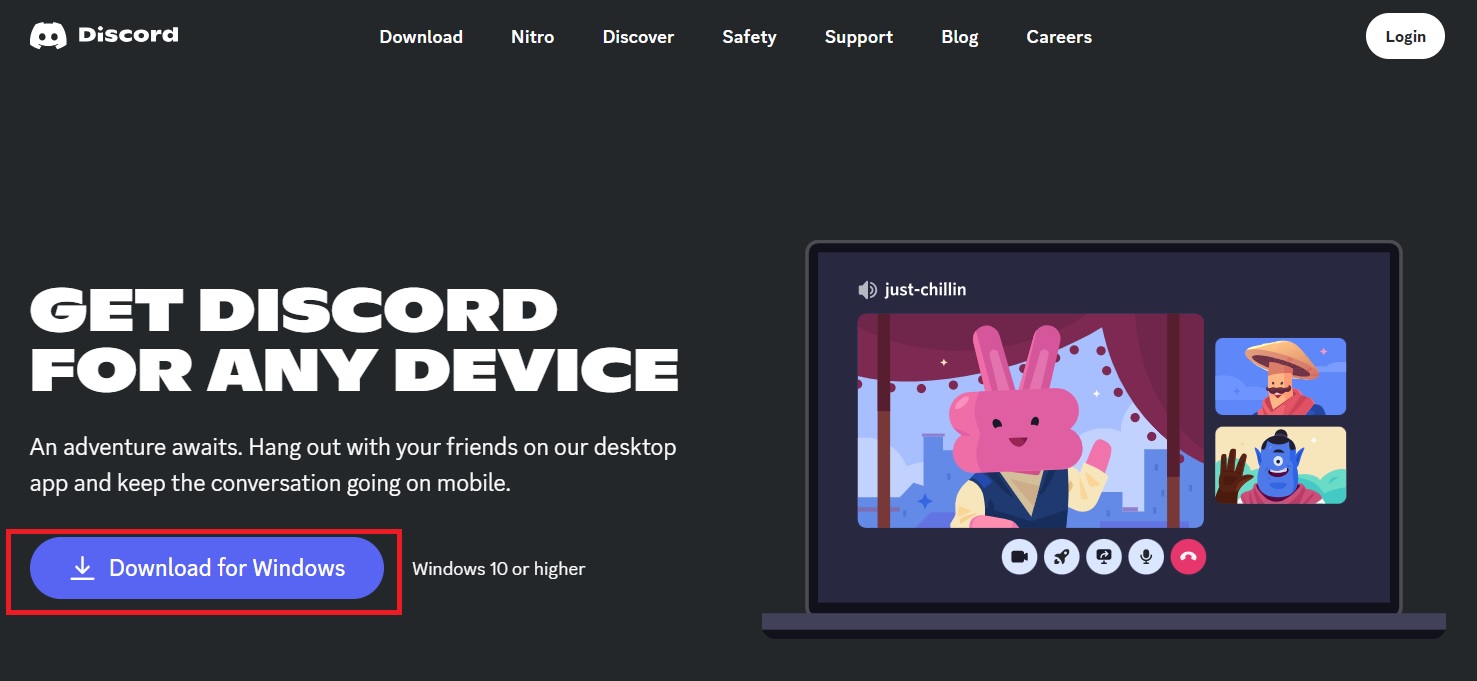Click the Discord logo in header
This screenshot has height=681, width=1477.
pyautogui.click(x=104, y=36)
